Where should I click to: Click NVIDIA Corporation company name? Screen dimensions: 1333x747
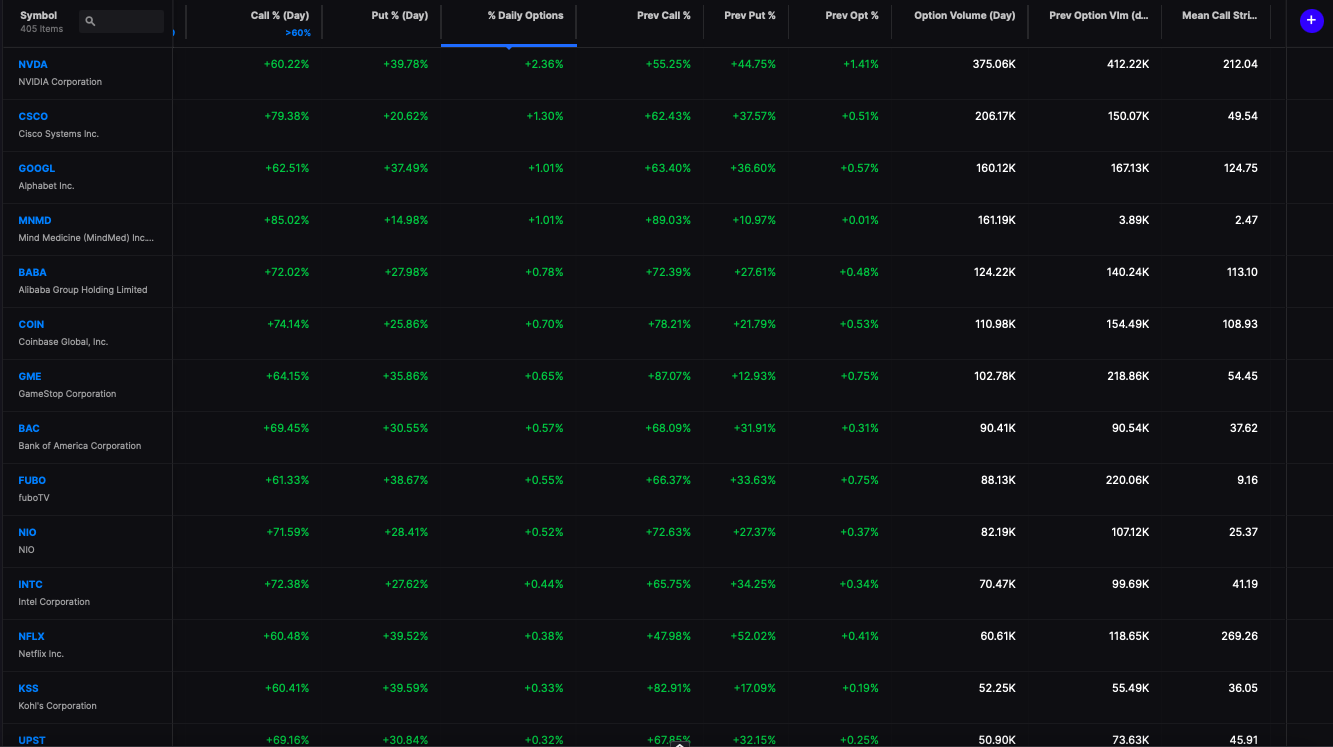pos(60,82)
